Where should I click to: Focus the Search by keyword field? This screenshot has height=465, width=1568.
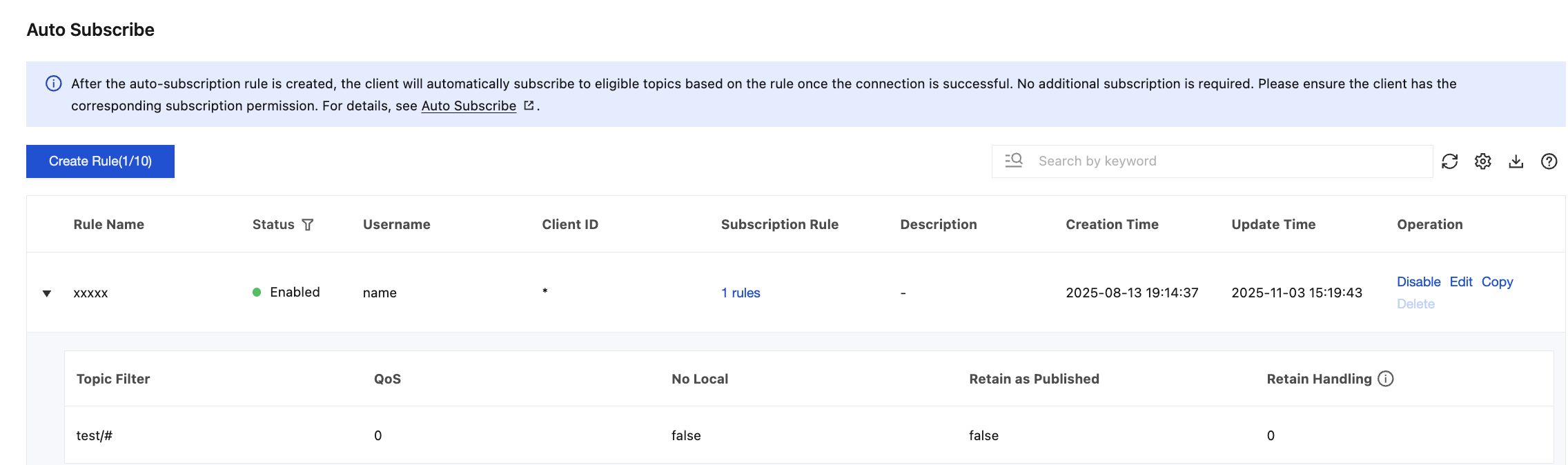pyautogui.click(x=1228, y=161)
